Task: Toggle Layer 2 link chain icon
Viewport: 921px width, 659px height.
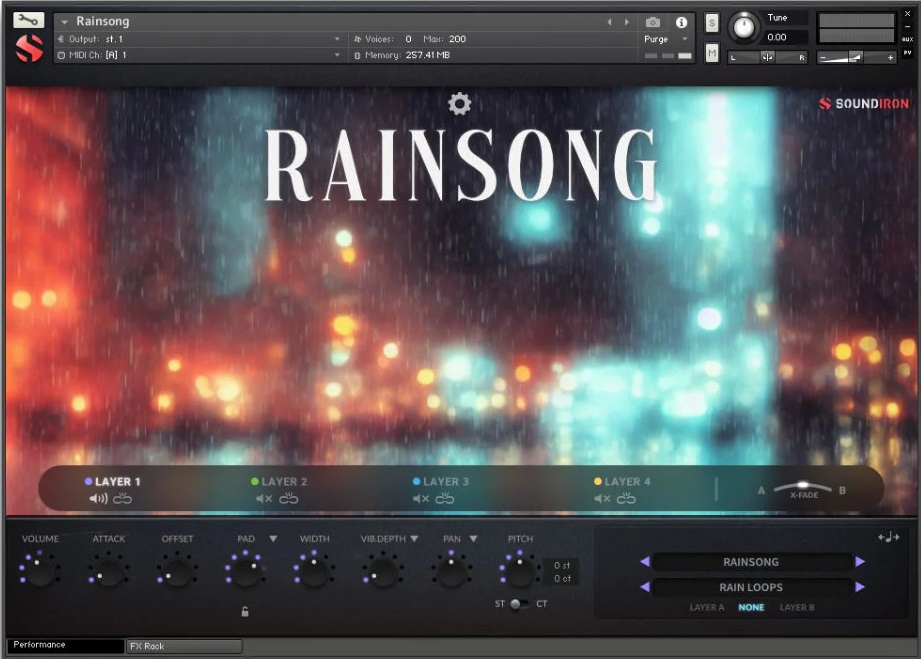Action: click(x=288, y=499)
